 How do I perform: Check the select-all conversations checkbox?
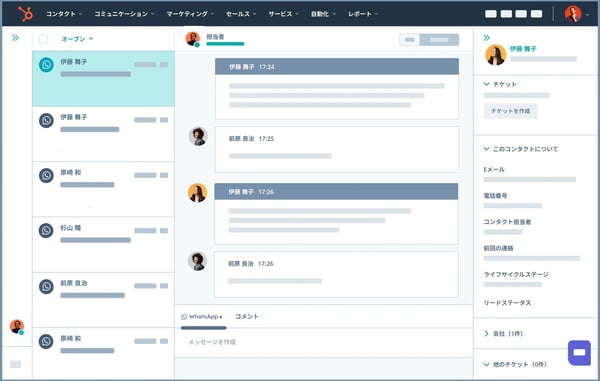point(44,39)
